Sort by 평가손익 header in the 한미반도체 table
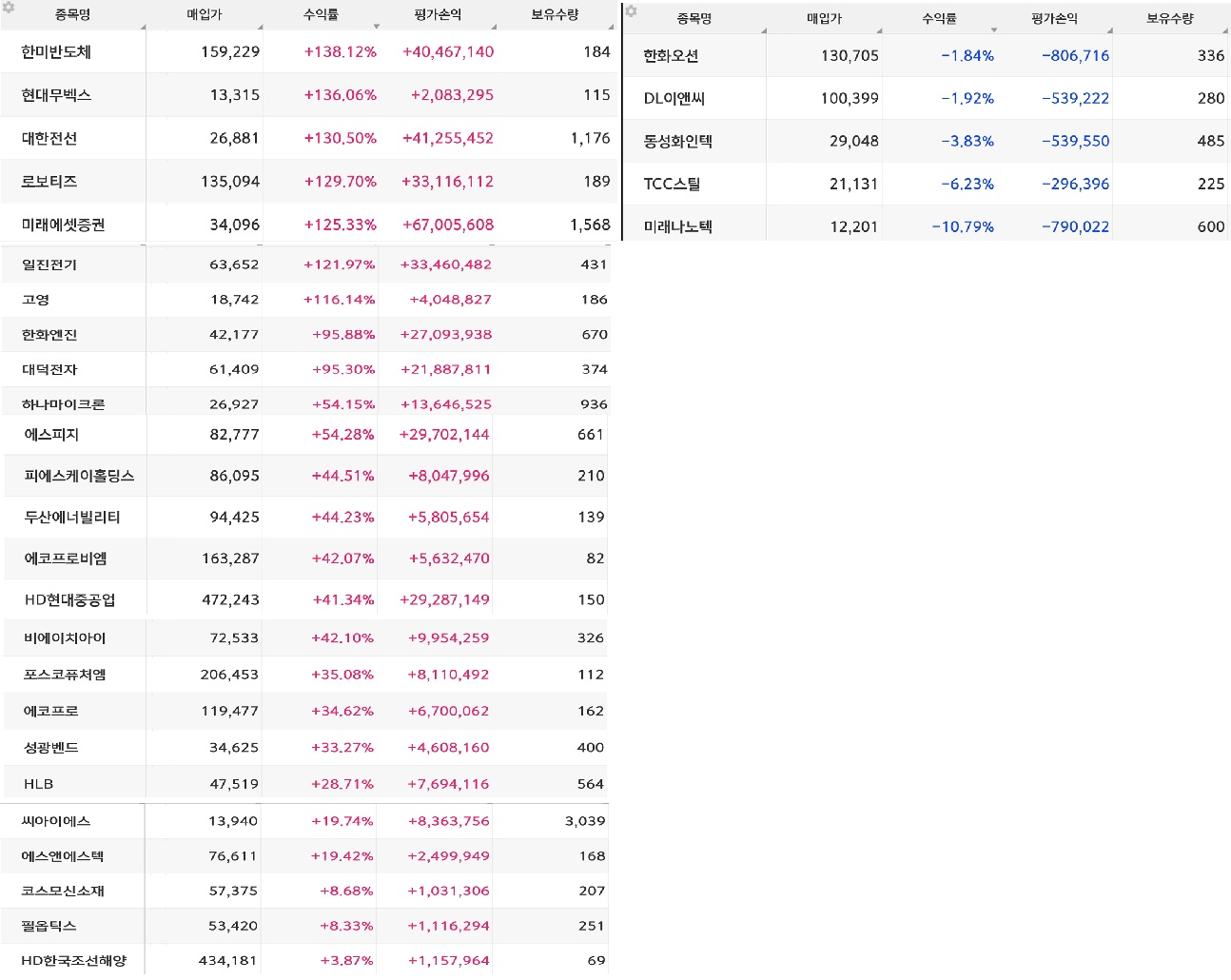Screen dimensions: 1231x980 point(438,15)
